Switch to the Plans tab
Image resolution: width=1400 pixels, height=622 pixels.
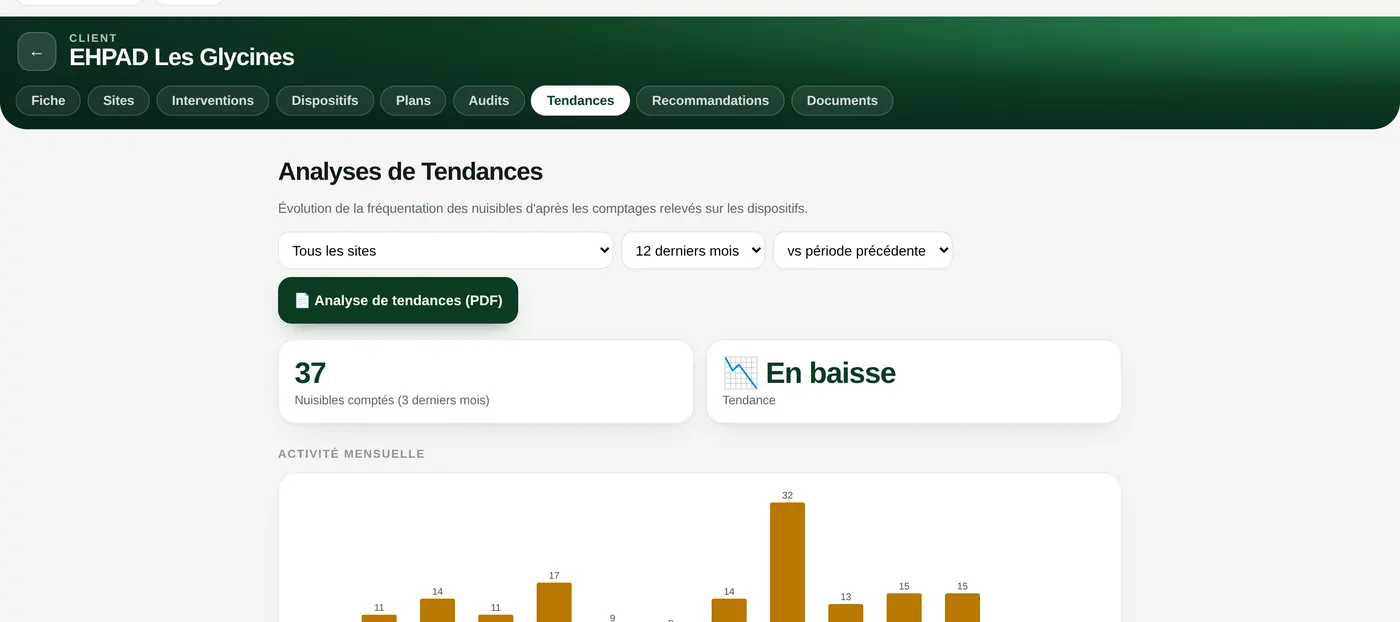pyautogui.click(x=413, y=101)
